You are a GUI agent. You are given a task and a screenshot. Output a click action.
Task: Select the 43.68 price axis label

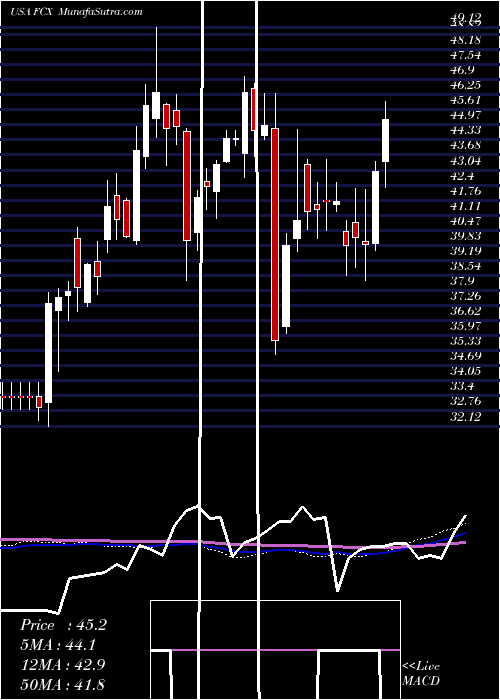466,146
